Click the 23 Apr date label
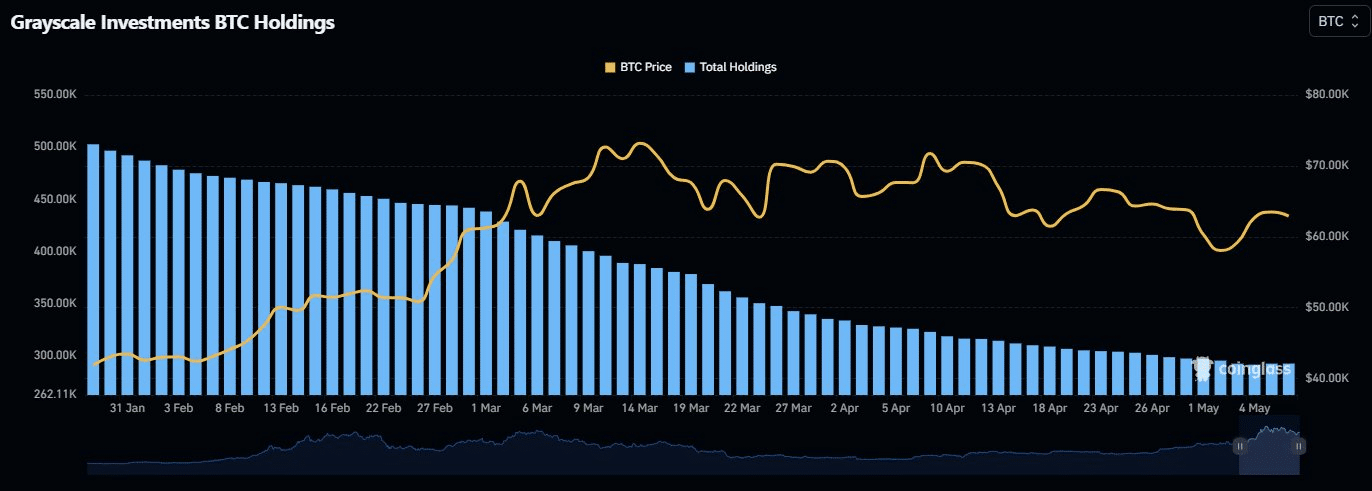 tap(1100, 409)
